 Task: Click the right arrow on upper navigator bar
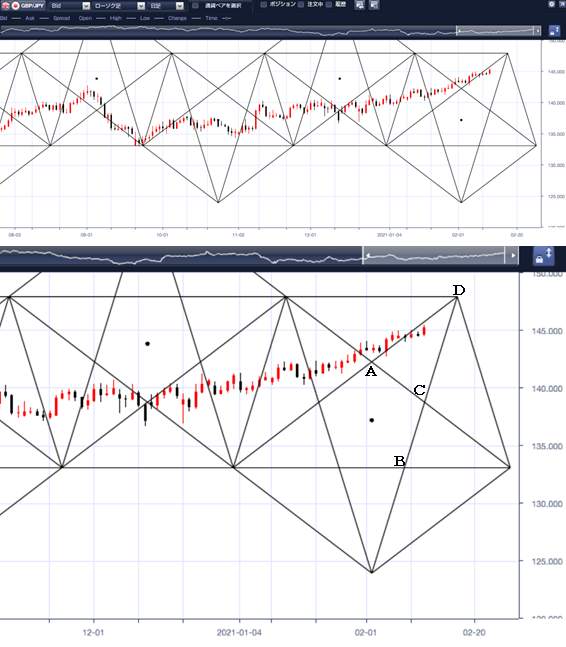pos(538,31)
